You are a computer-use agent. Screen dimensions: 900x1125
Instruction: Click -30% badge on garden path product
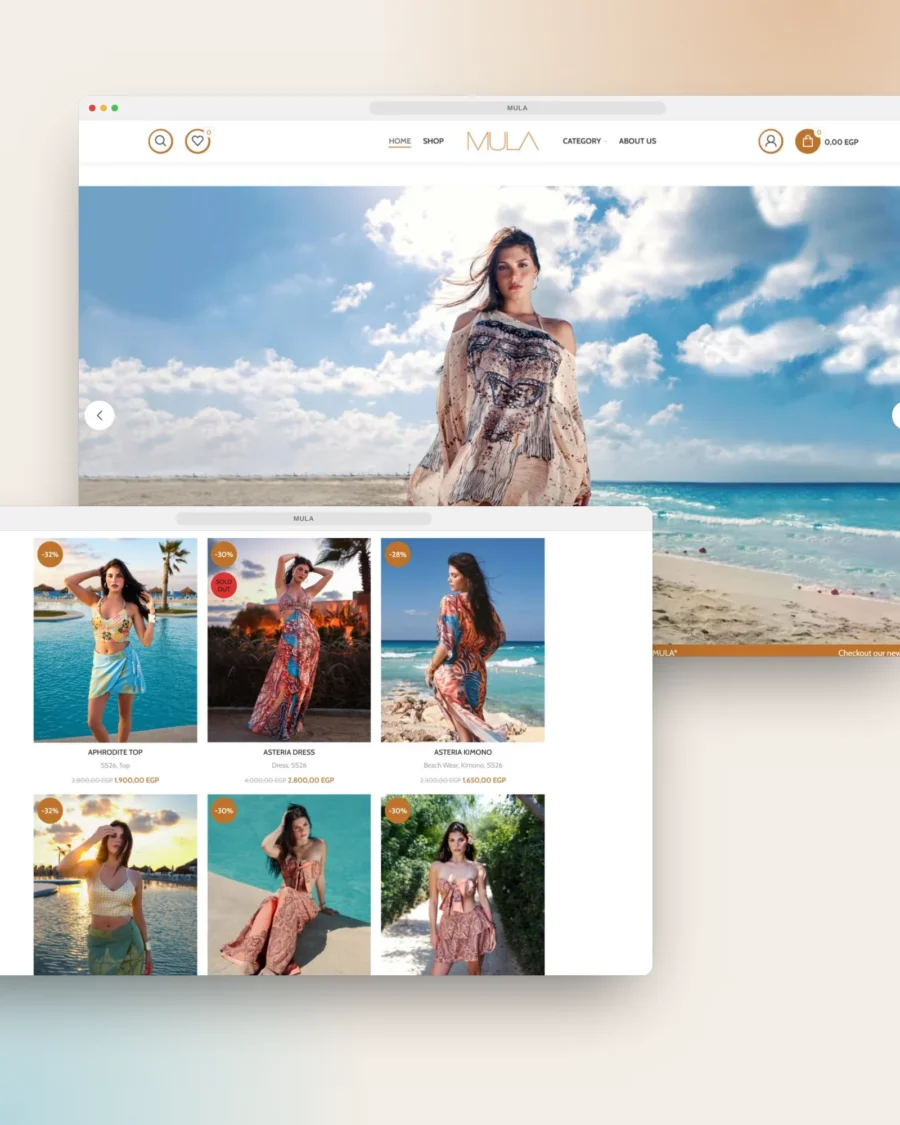point(398,811)
